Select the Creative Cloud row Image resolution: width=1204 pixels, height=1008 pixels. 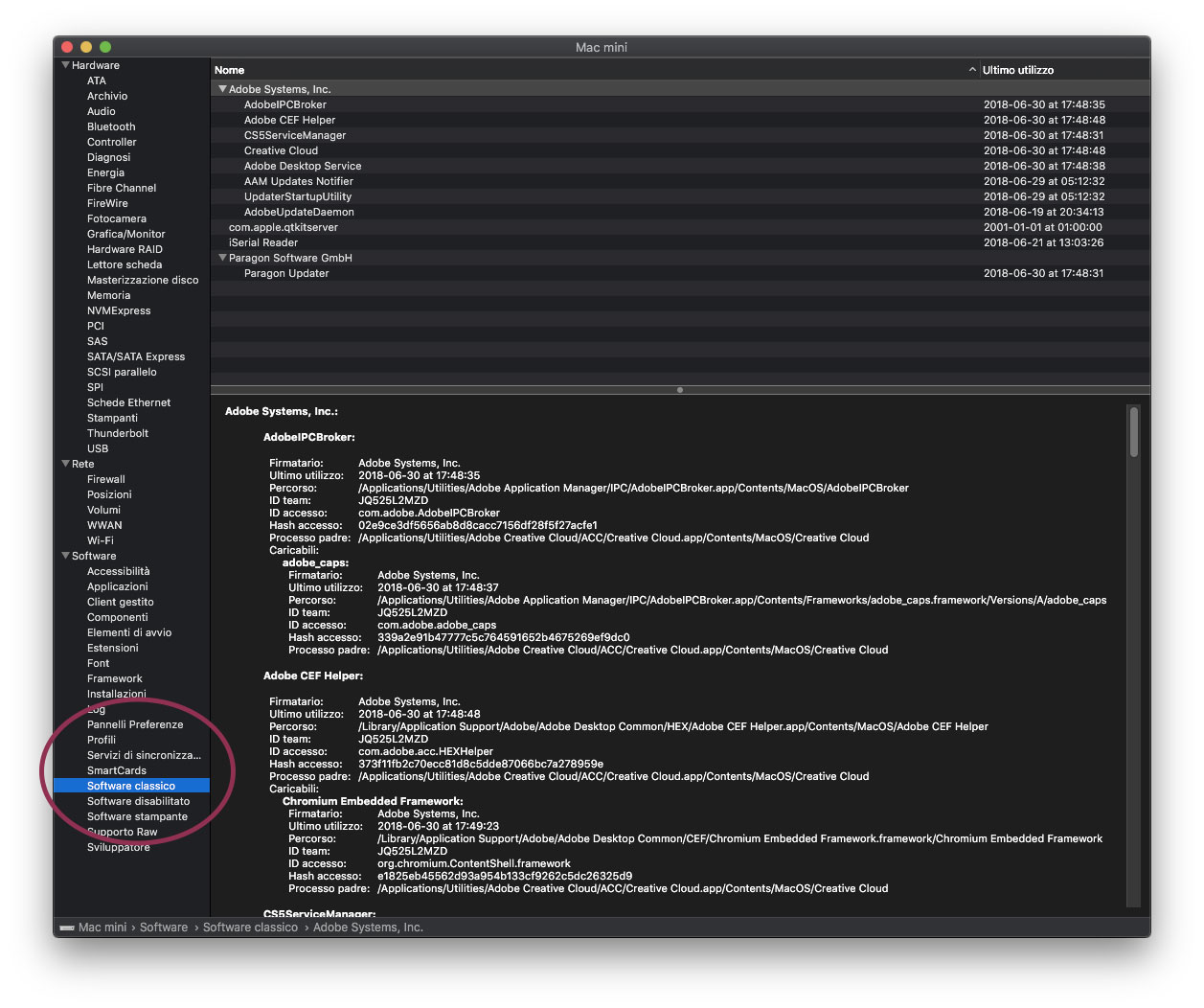680,150
